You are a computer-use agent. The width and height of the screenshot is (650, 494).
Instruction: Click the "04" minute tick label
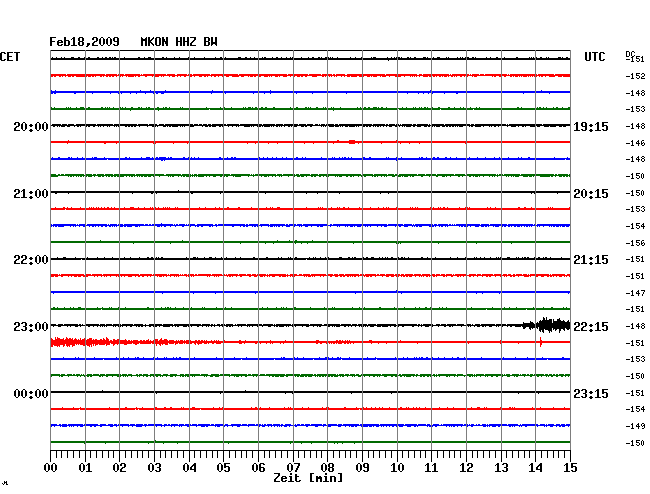point(189,468)
